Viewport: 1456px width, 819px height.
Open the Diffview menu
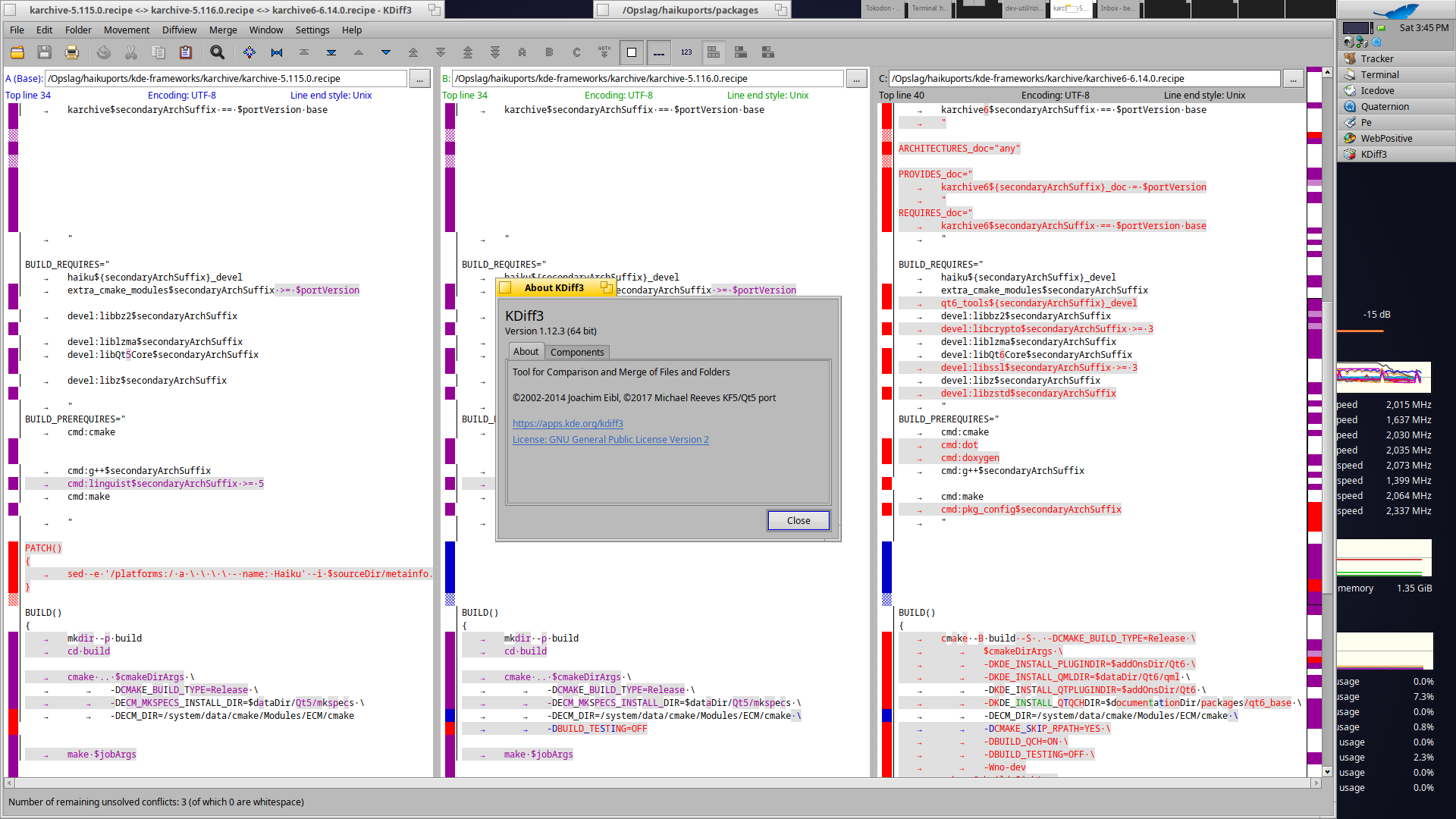coord(179,30)
